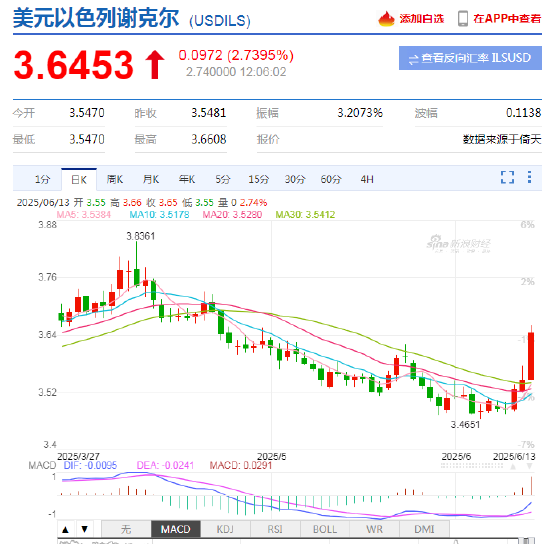This screenshot has height=544, width=550.
Task: Switch to the 周K tab
Action: tap(115, 180)
